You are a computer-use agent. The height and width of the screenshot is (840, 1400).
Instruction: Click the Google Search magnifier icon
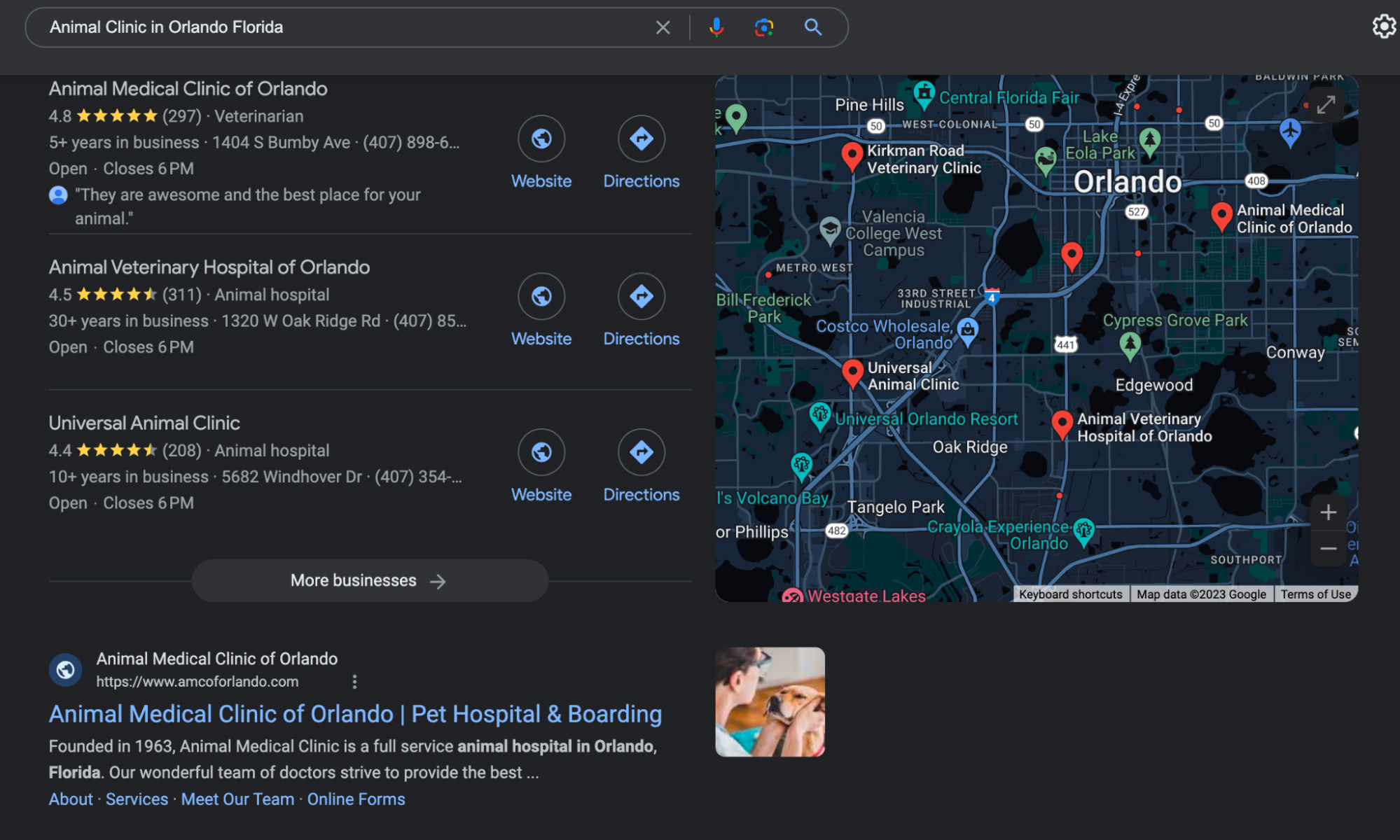(x=814, y=27)
